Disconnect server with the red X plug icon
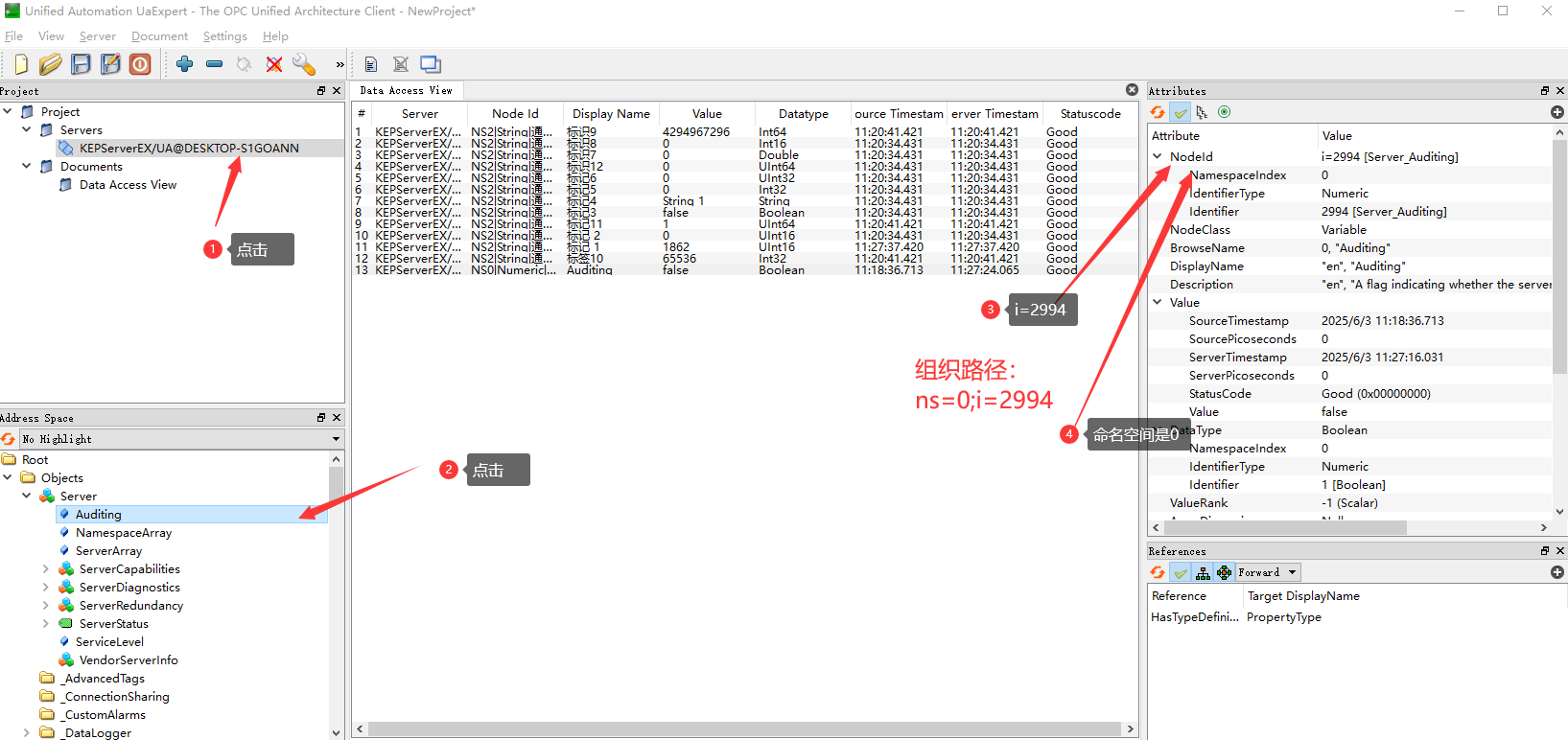 (274, 64)
